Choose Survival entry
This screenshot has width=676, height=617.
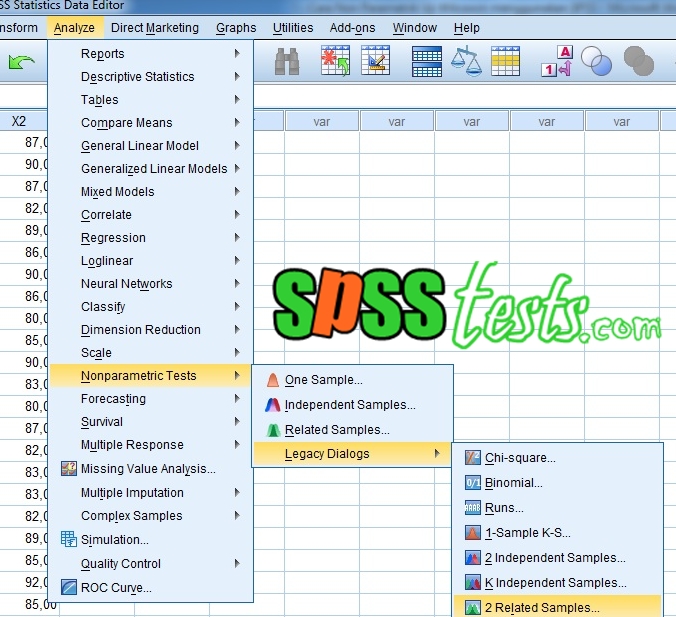[150, 422]
